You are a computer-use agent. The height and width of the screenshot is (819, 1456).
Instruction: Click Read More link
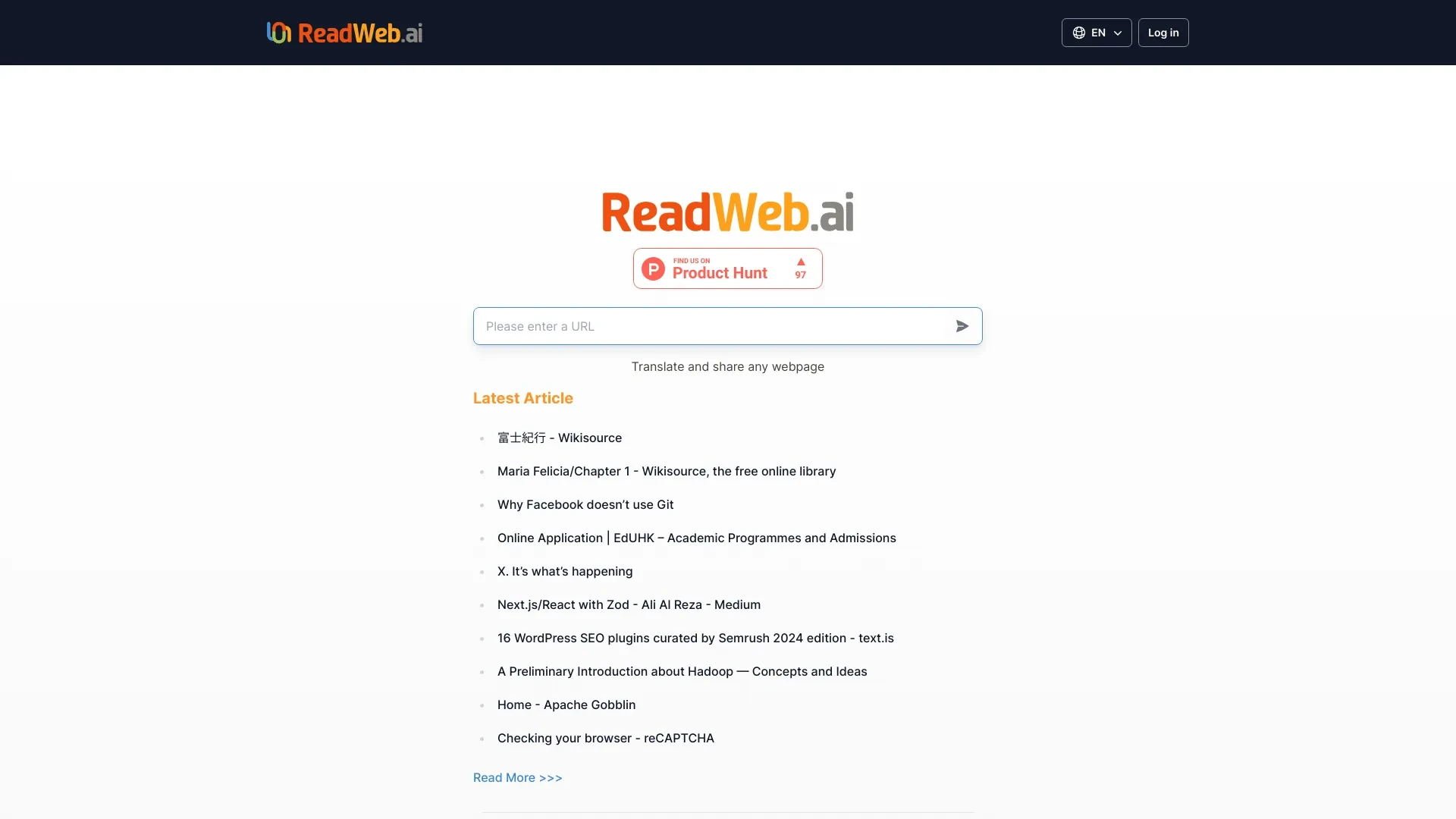point(517,778)
